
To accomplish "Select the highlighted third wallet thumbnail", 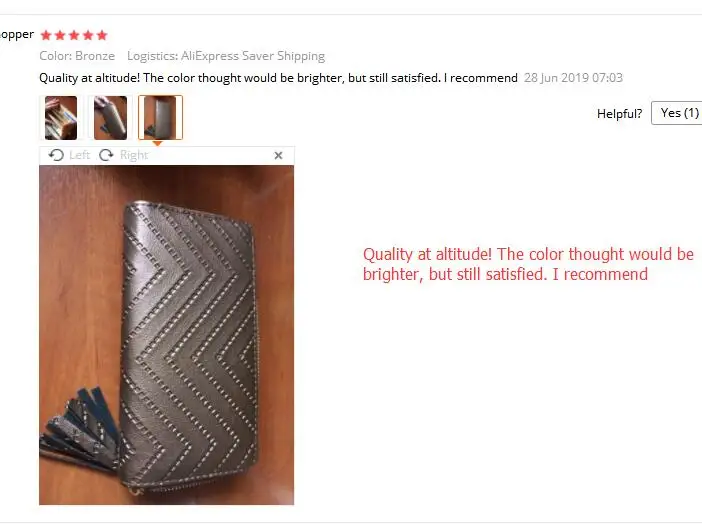I will tap(160, 117).
